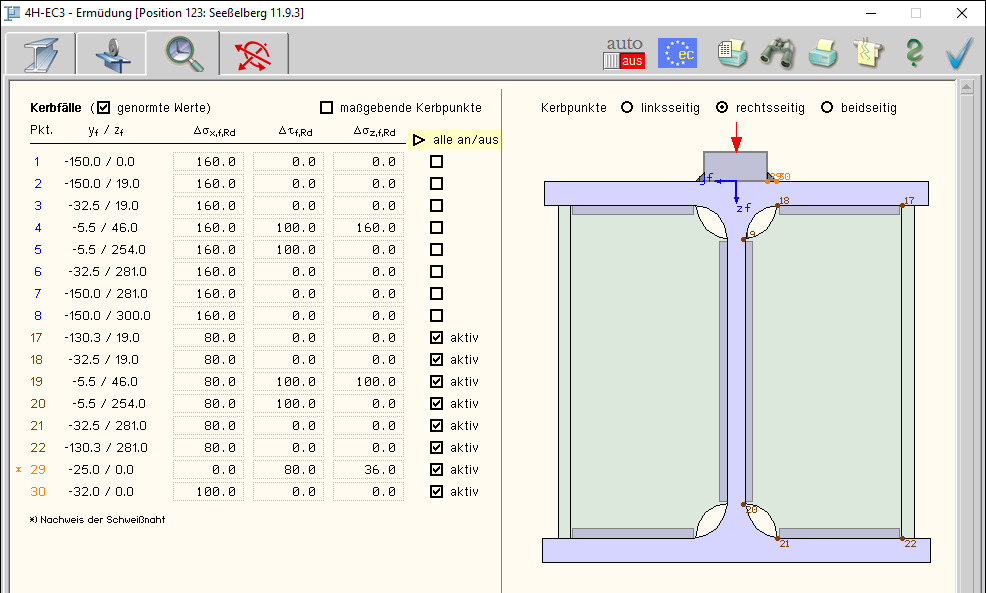Toggle the 'genormte Werte' checkbox
Screen dimensions: 986x593
104,108
